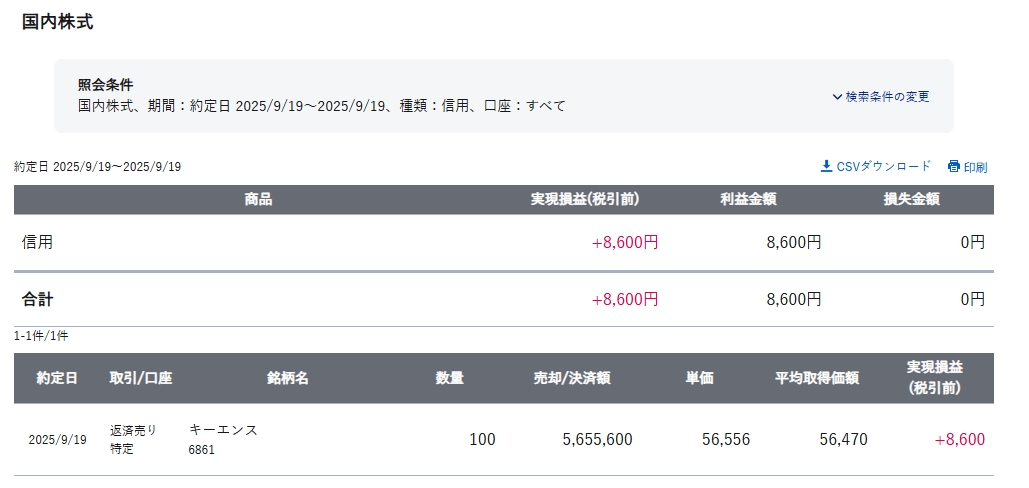Select the 信用 summary row
The height and width of the screenshot is (488, 1029).
pos(503,242)
